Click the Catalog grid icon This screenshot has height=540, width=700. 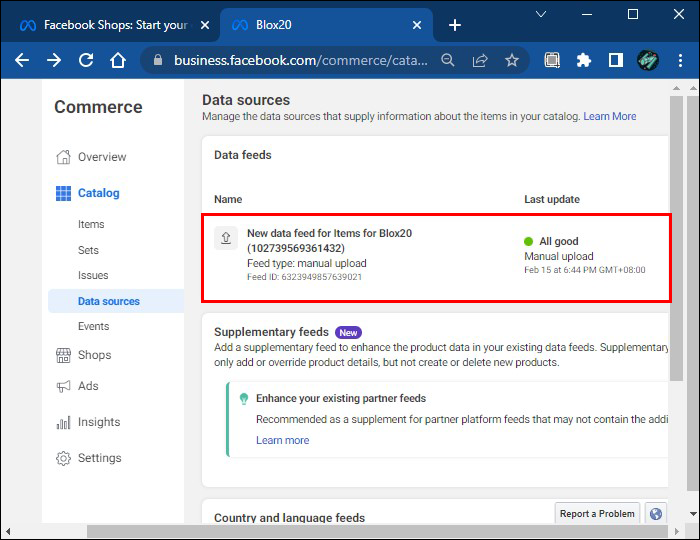(x=64, y=193)
